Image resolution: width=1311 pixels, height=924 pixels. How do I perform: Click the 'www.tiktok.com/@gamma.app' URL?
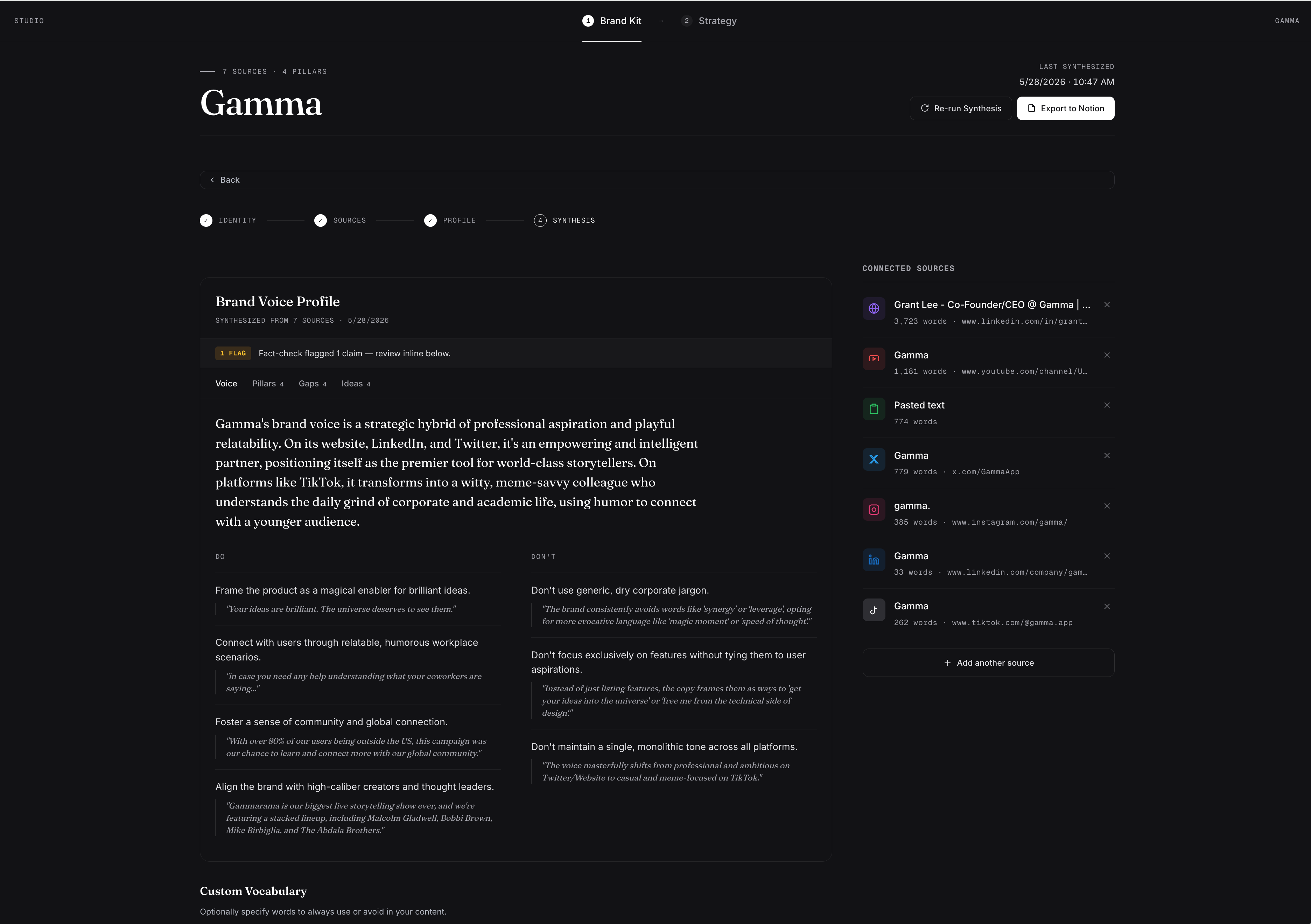click(x=1012, y=623)
